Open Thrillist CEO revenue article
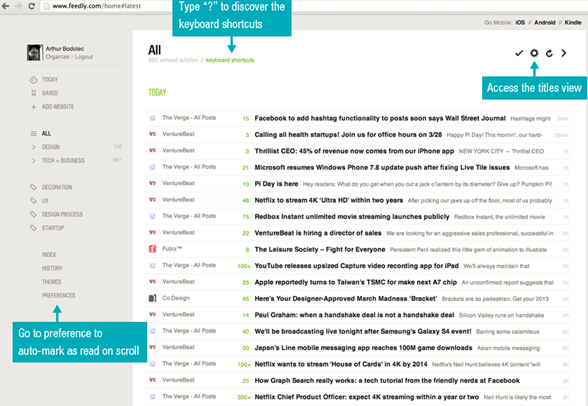 pos(354,151)
